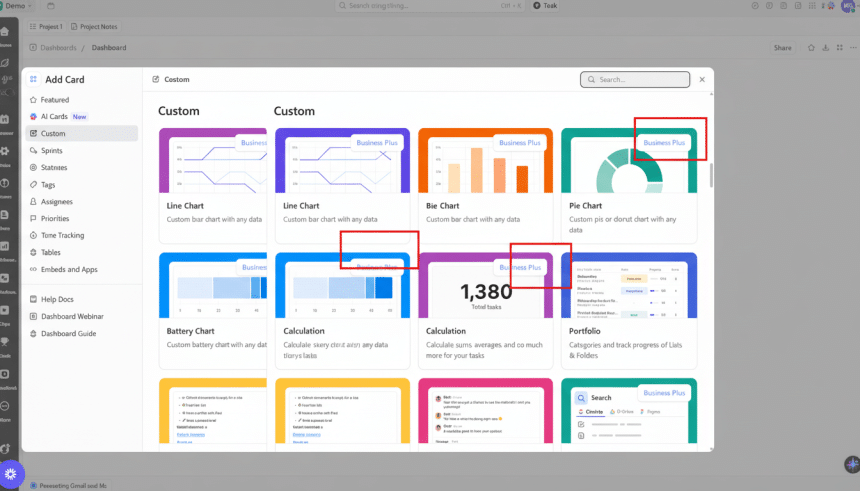Click the Share button
Image resolution: width=860 pixels, height=491 pixels.
pos(783,48)
